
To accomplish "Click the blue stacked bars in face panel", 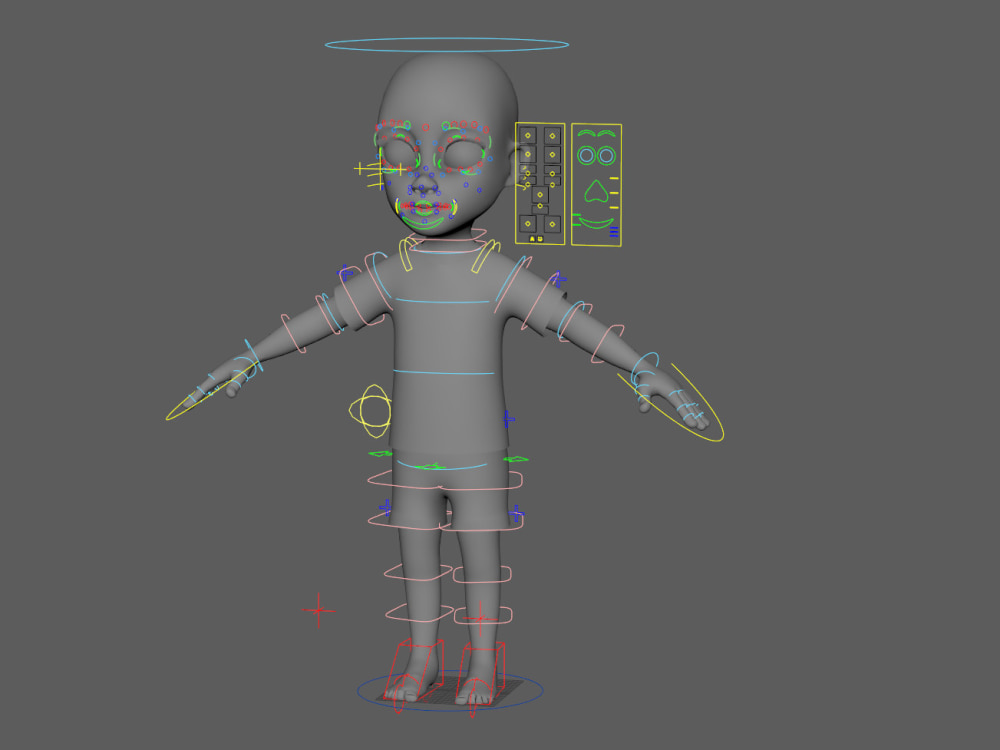I will click(614, 232).
